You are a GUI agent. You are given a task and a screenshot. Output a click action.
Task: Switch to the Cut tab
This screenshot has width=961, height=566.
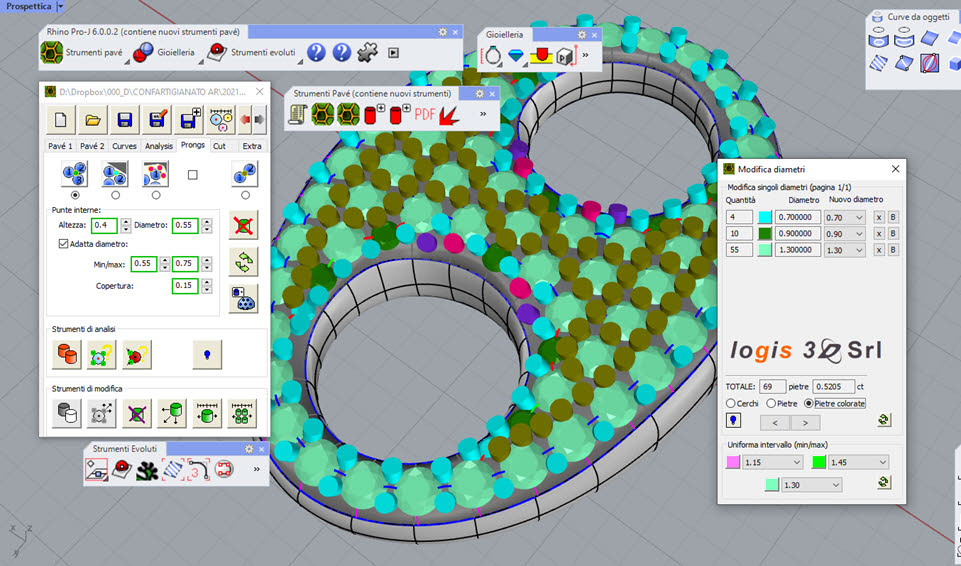click(219, 146)
